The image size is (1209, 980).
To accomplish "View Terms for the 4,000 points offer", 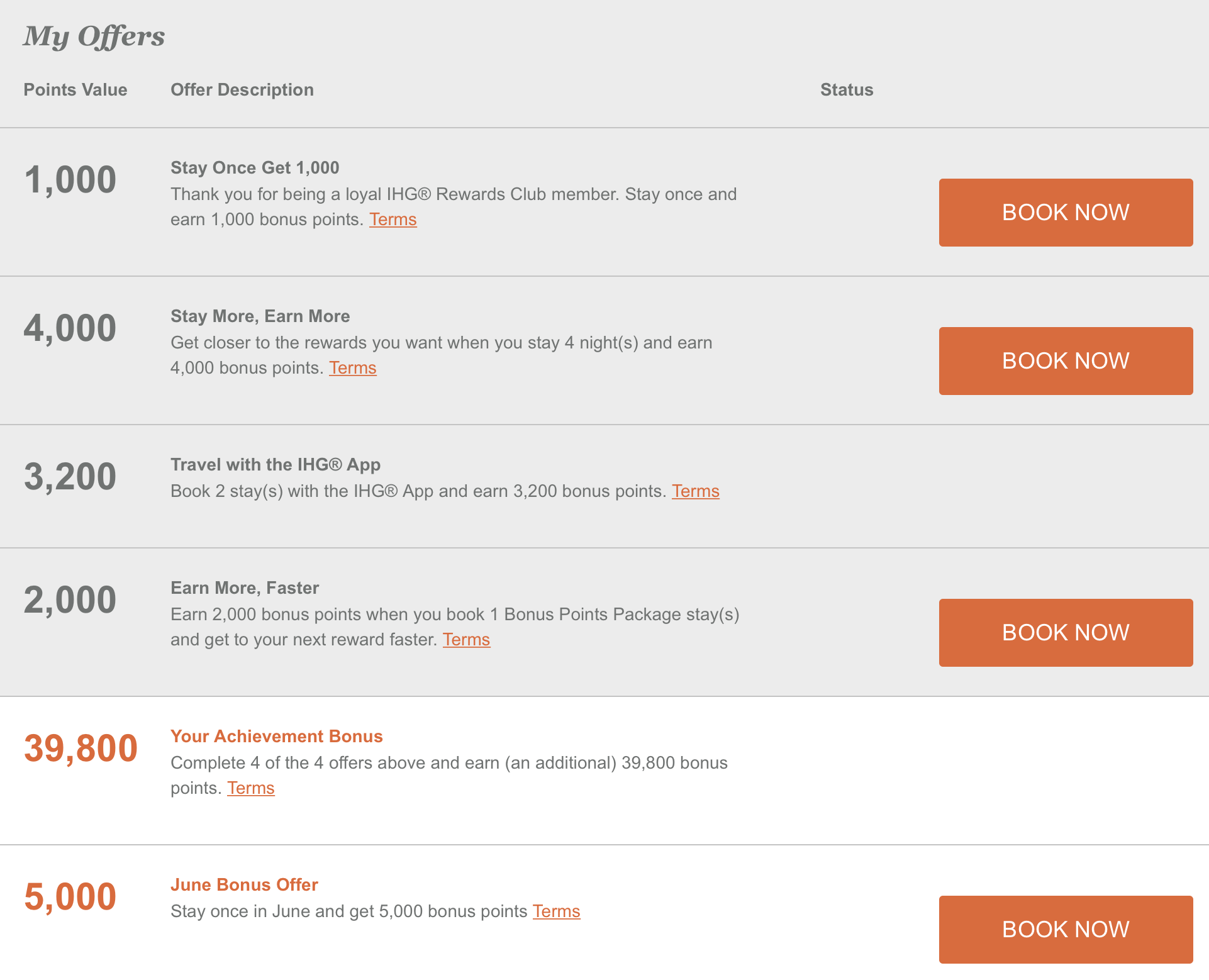I will coord(353,368).
